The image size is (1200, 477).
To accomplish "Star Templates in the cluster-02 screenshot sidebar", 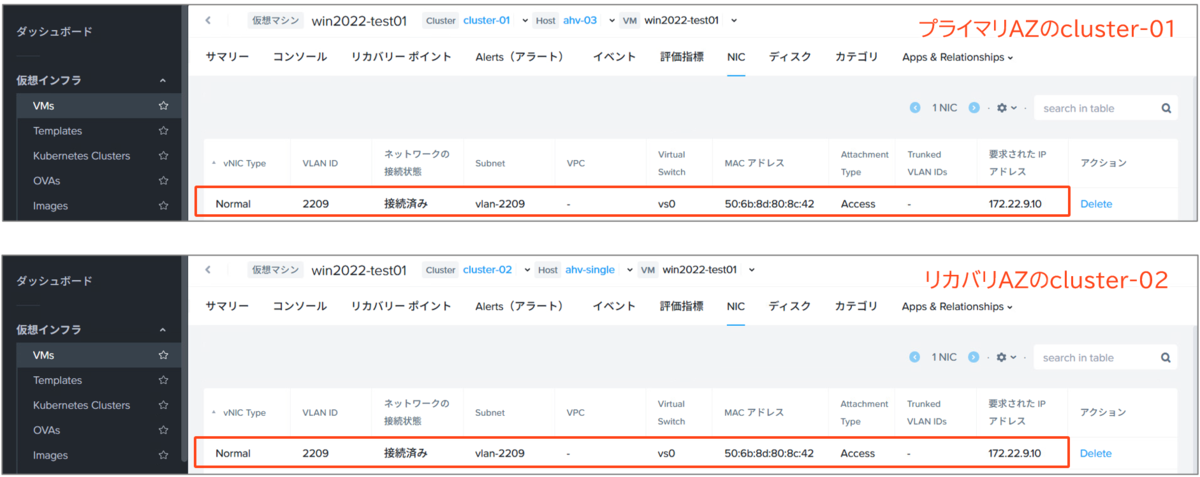I will tap(163, 380).
